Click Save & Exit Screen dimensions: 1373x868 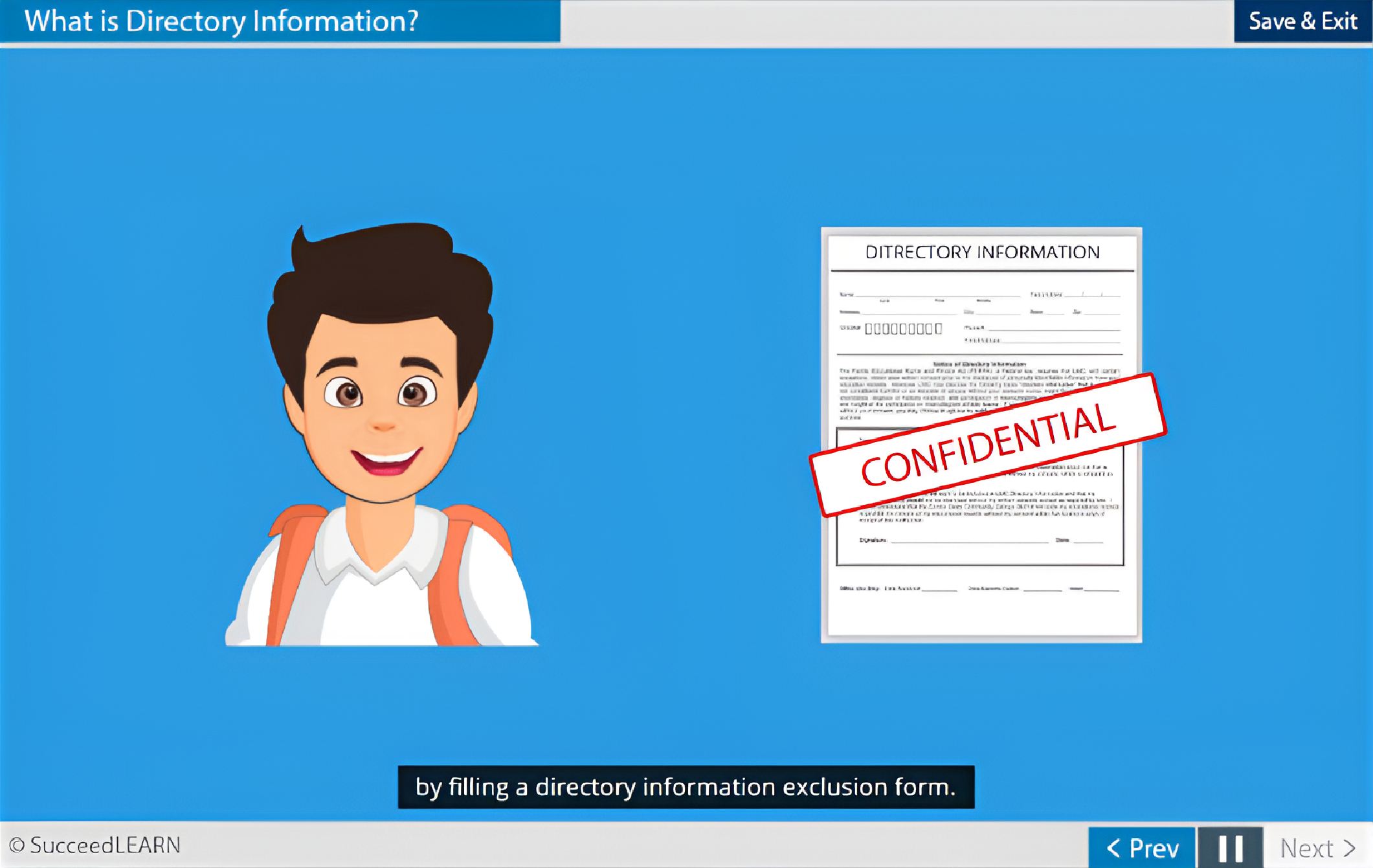pyautogui.click(x=1302, y=21)
